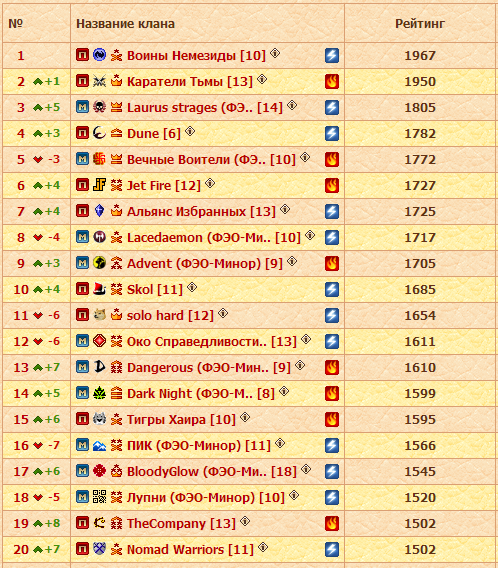The width and height of the screenshot is (498, 568).
Task: Open the Lacedaemon clan page link
Action: coord(214,237)
